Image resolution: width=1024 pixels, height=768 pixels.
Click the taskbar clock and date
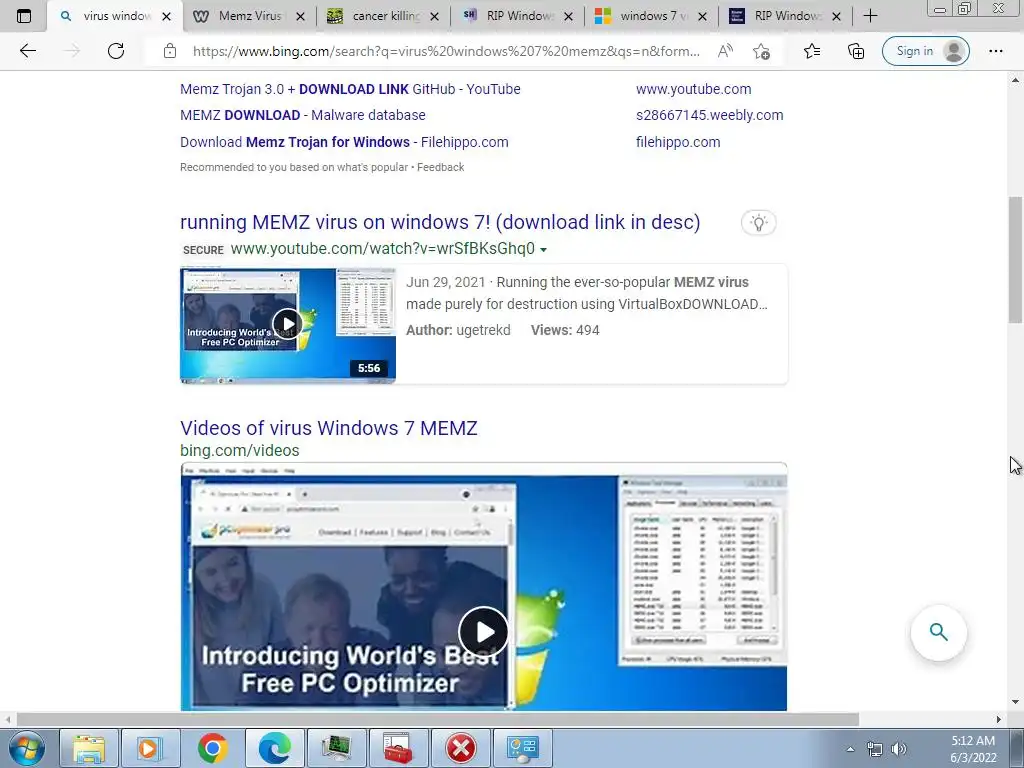[973, 749]
